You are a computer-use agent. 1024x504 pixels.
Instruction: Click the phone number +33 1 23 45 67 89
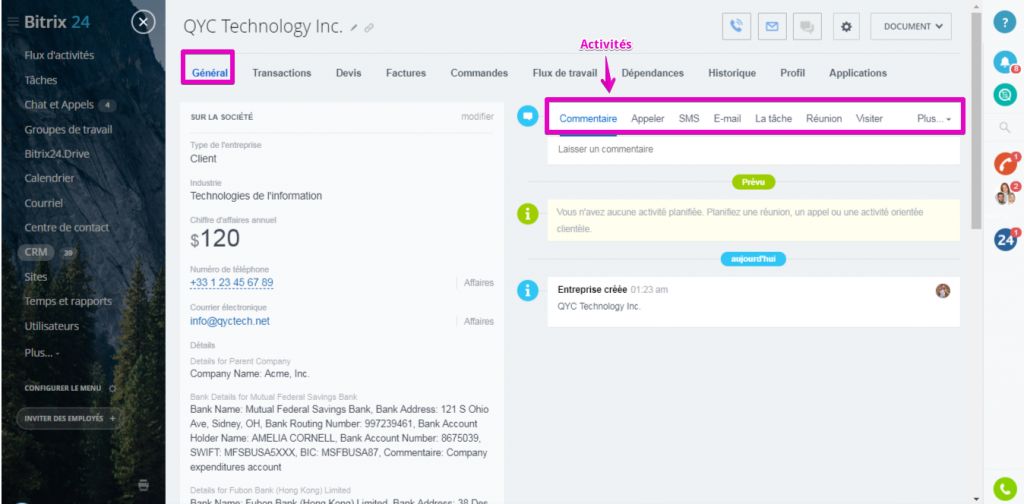231,283
